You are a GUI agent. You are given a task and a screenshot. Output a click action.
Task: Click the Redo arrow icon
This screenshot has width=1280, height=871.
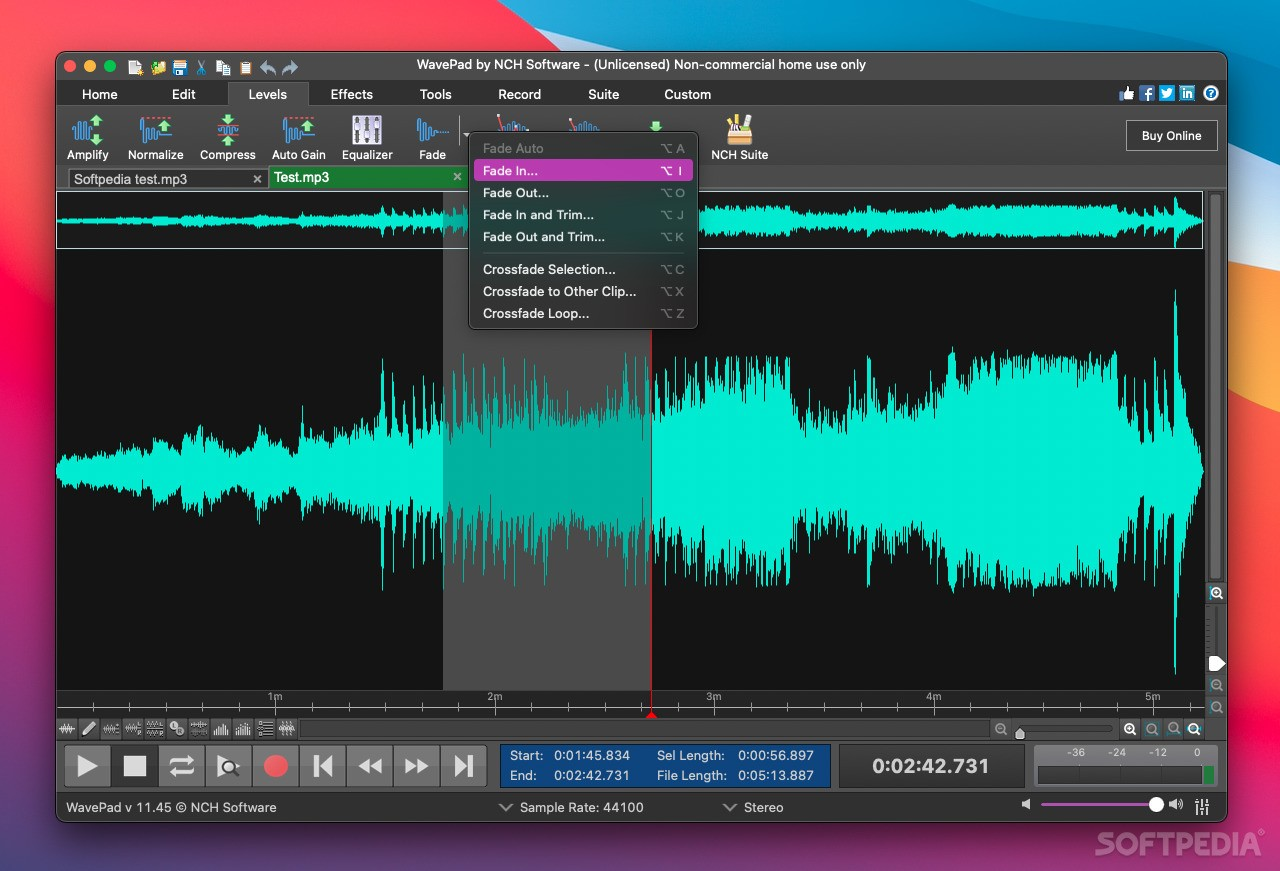290,67
